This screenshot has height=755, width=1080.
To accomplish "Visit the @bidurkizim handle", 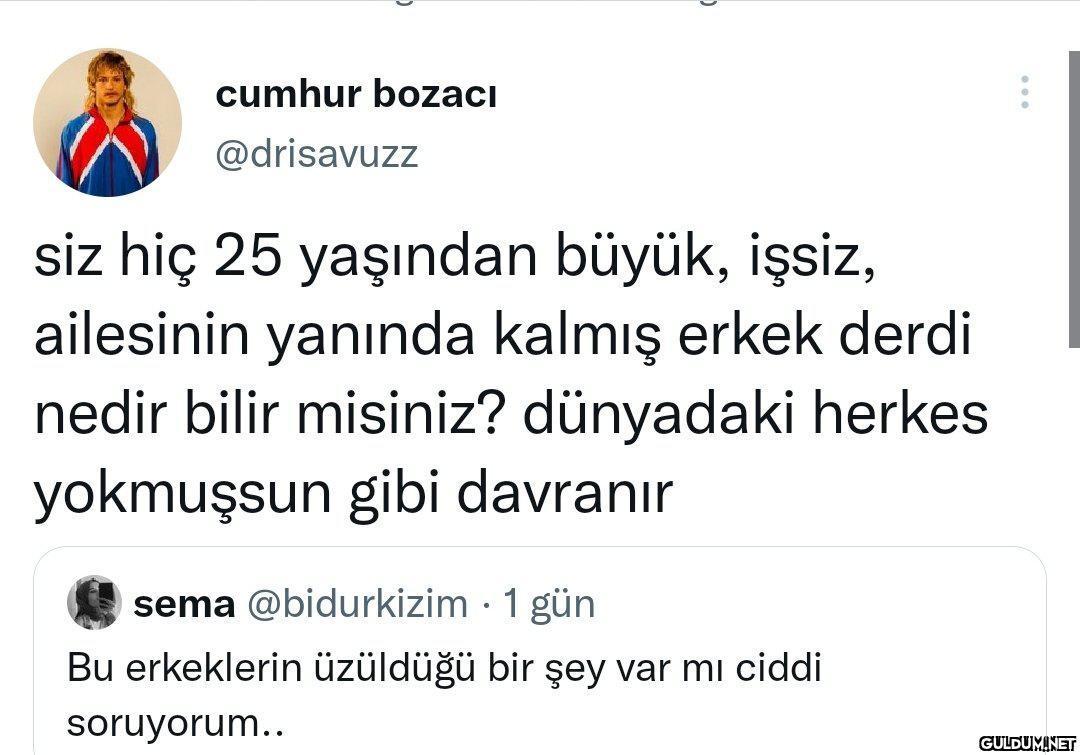I will tap(357, 604).
